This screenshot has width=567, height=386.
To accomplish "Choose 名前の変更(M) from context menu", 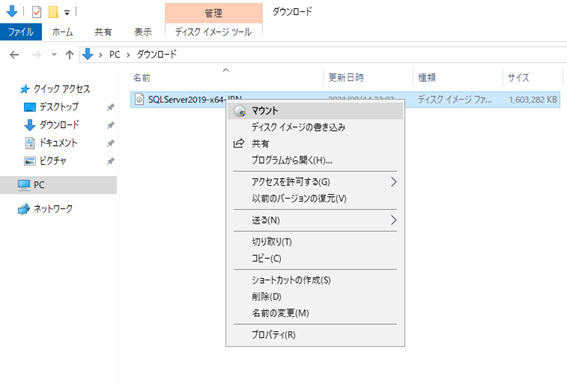I will [315, 313].
